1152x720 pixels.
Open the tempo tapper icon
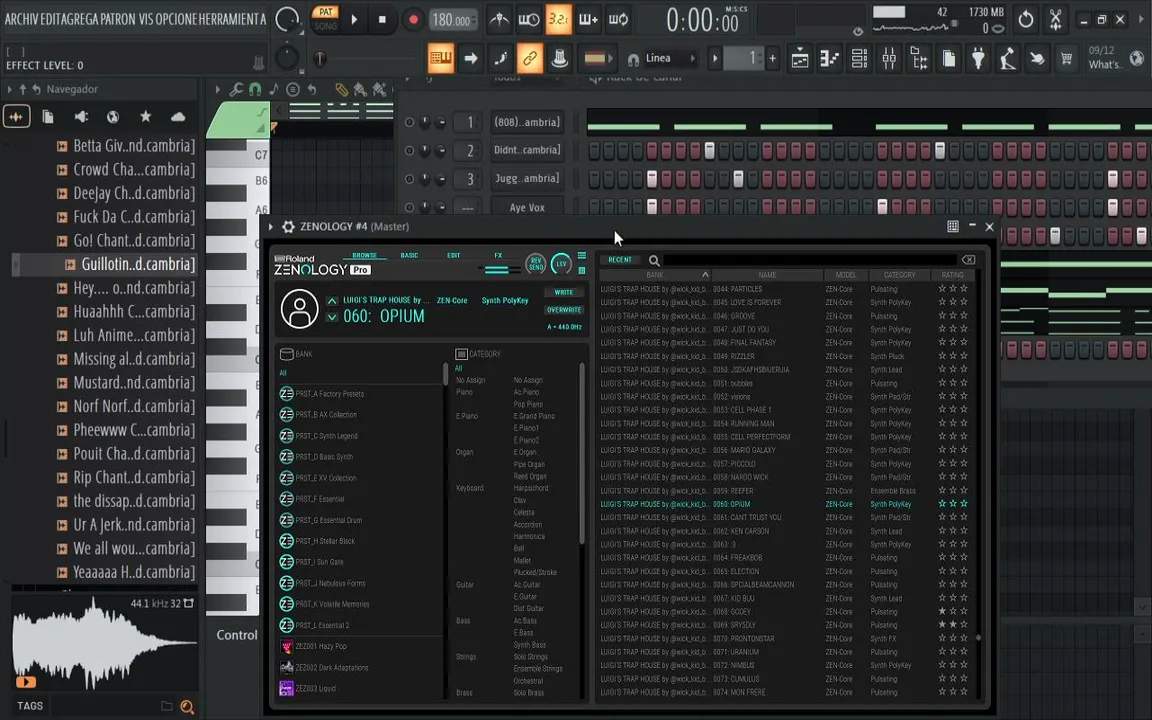click(x=1008, y=59)
